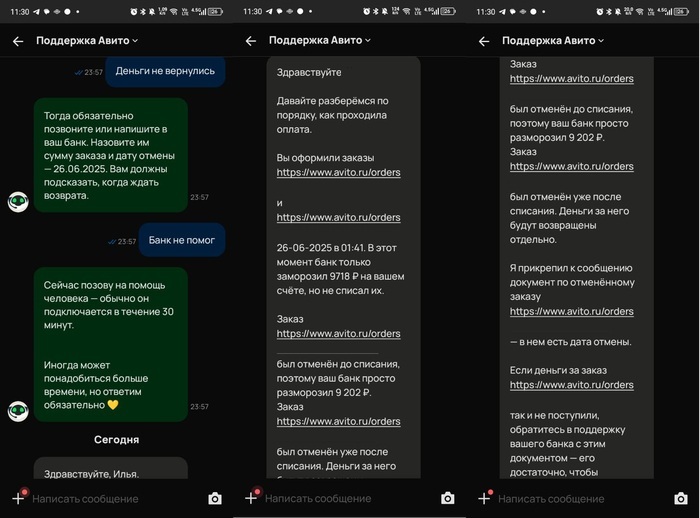Tap back arrow in chat showing 'Я прикрепил к сообщению'
This screenshot has width=700, height=518.
tap(484, 42)
